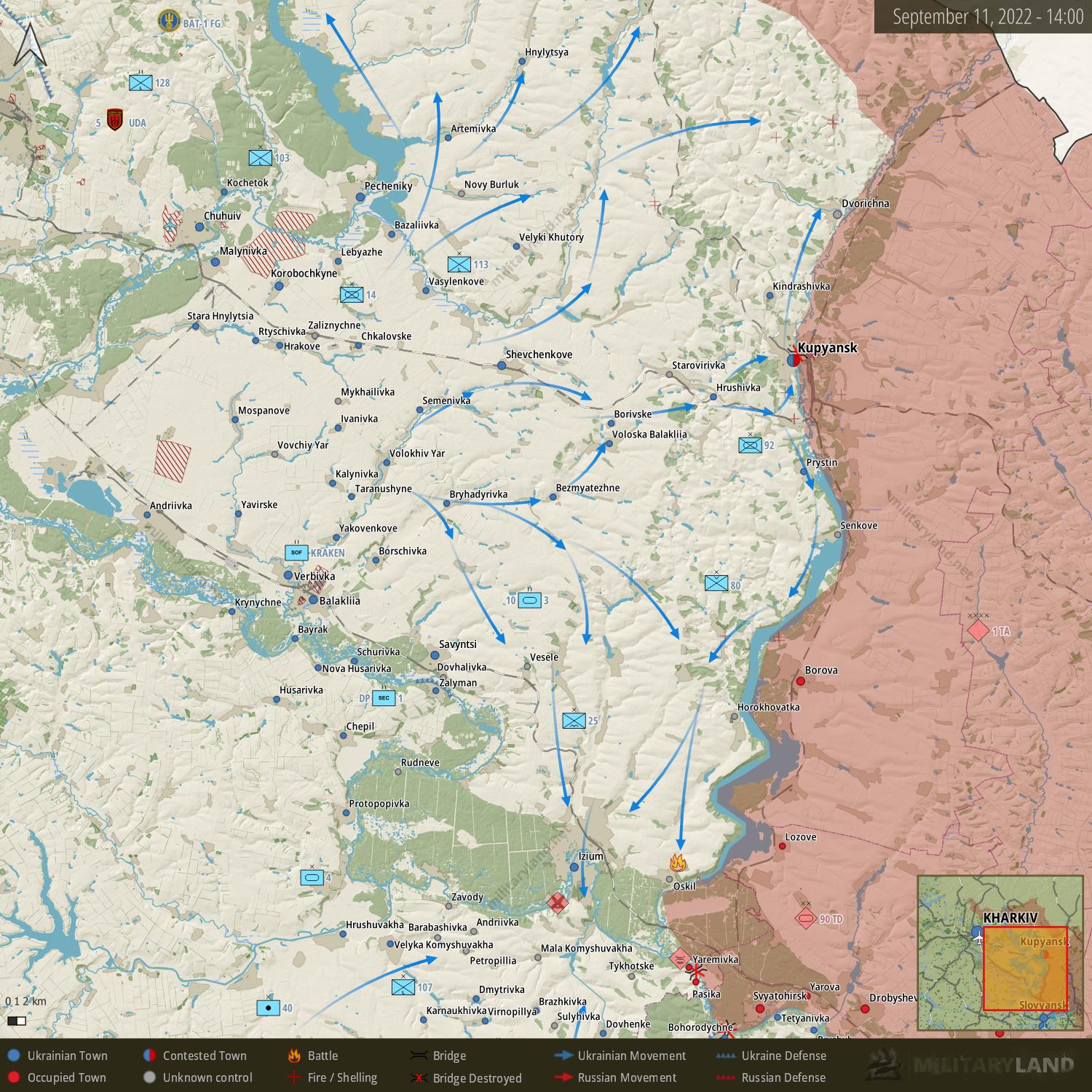Select the Izium town dot

[574, 868]
